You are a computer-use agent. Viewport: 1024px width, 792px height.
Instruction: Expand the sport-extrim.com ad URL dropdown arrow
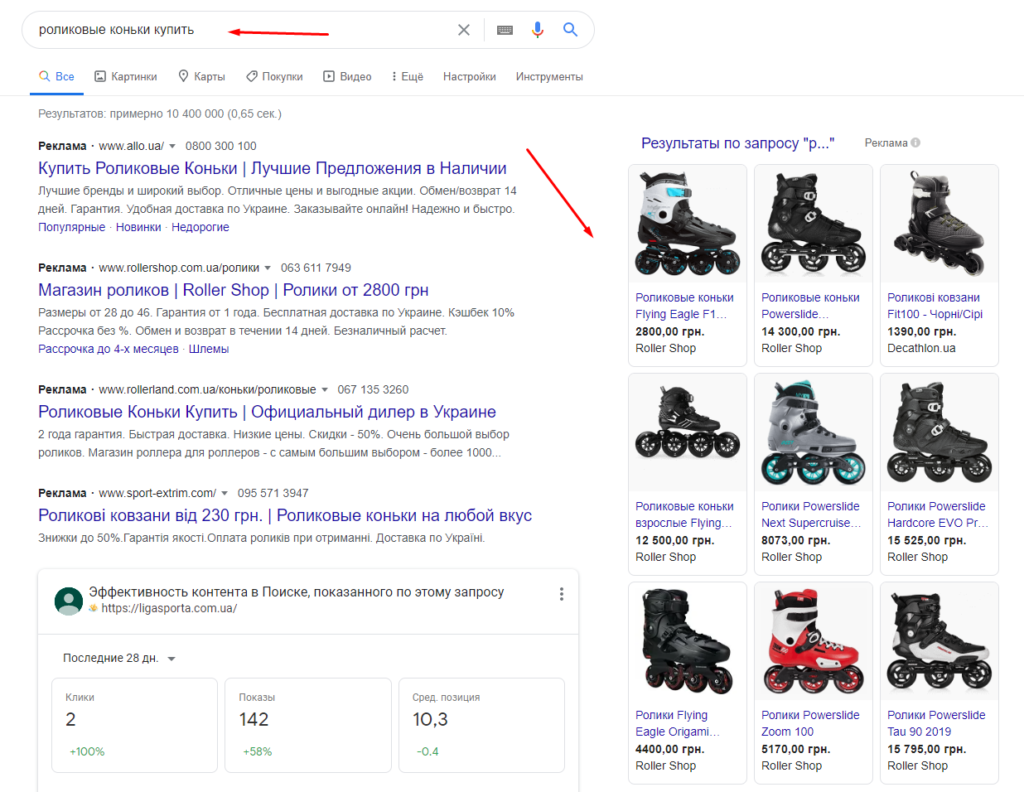click(x=225, y=494)
